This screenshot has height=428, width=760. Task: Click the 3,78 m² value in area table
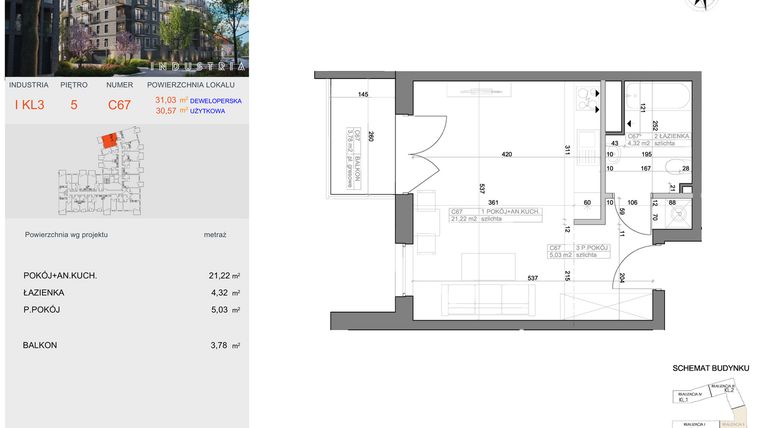tap(225, 346)
